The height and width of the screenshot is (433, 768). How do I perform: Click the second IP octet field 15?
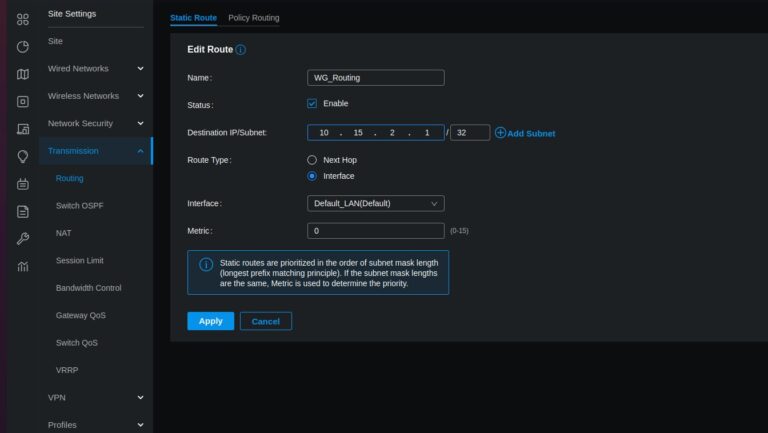pos(358,133)
